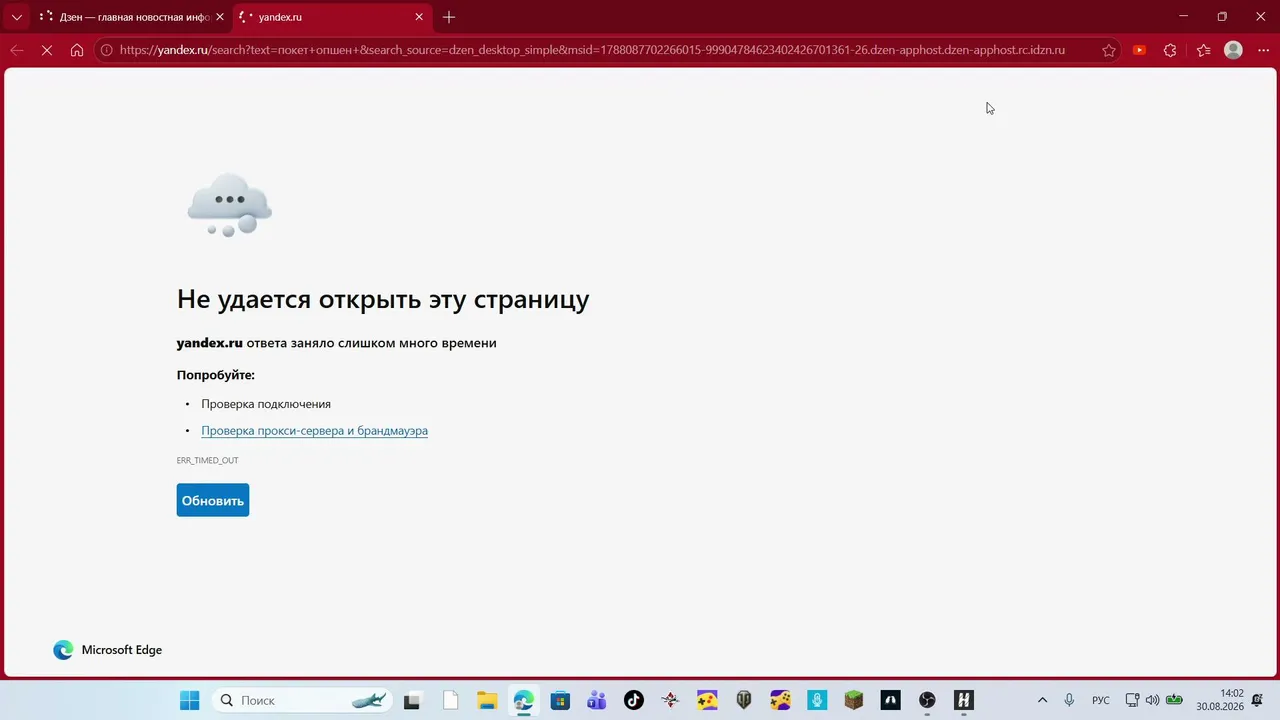The width and height of the screenshot is (1280, 720).
Task: Click the Microsoft Edge taskbar icon
Action: coord(523,700)
